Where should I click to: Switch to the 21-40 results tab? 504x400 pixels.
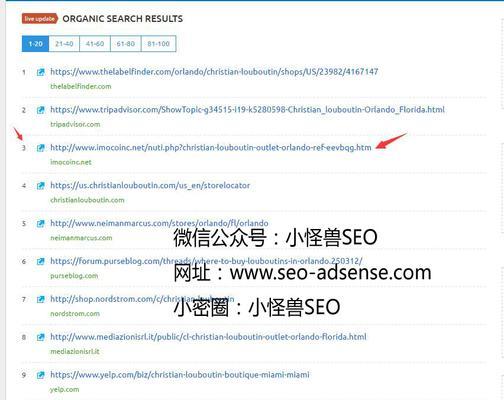[x=64, y=44]
